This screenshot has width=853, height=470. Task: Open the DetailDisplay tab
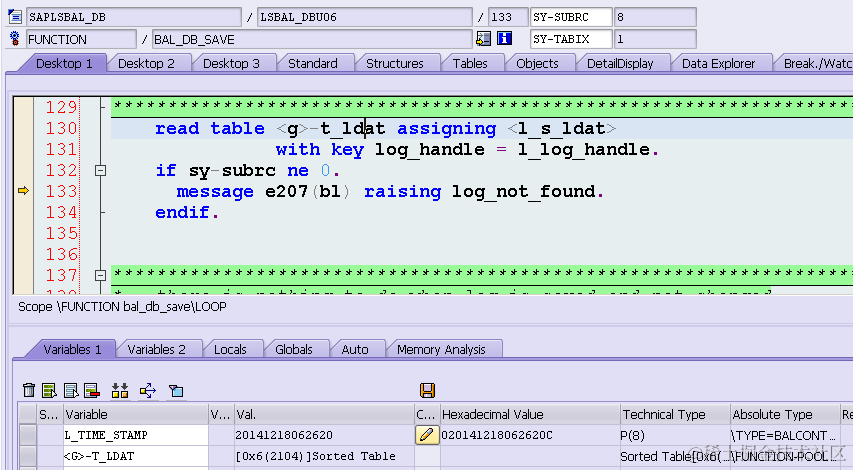[620, 64]
